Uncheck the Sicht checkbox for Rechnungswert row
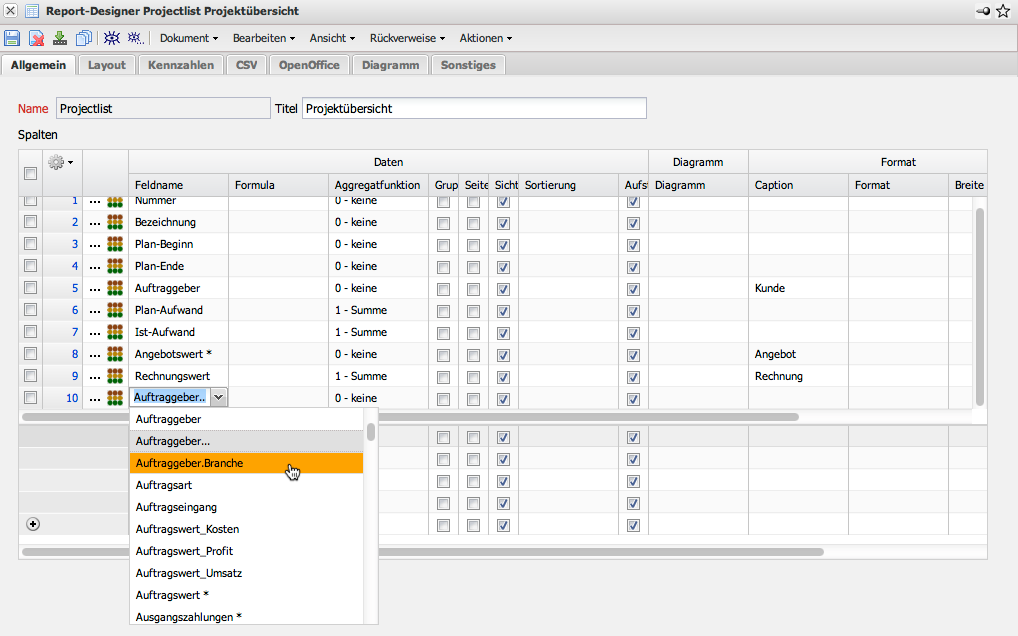Image resolution: width=1018 pixels, height=636 pixels. (503, 376)
